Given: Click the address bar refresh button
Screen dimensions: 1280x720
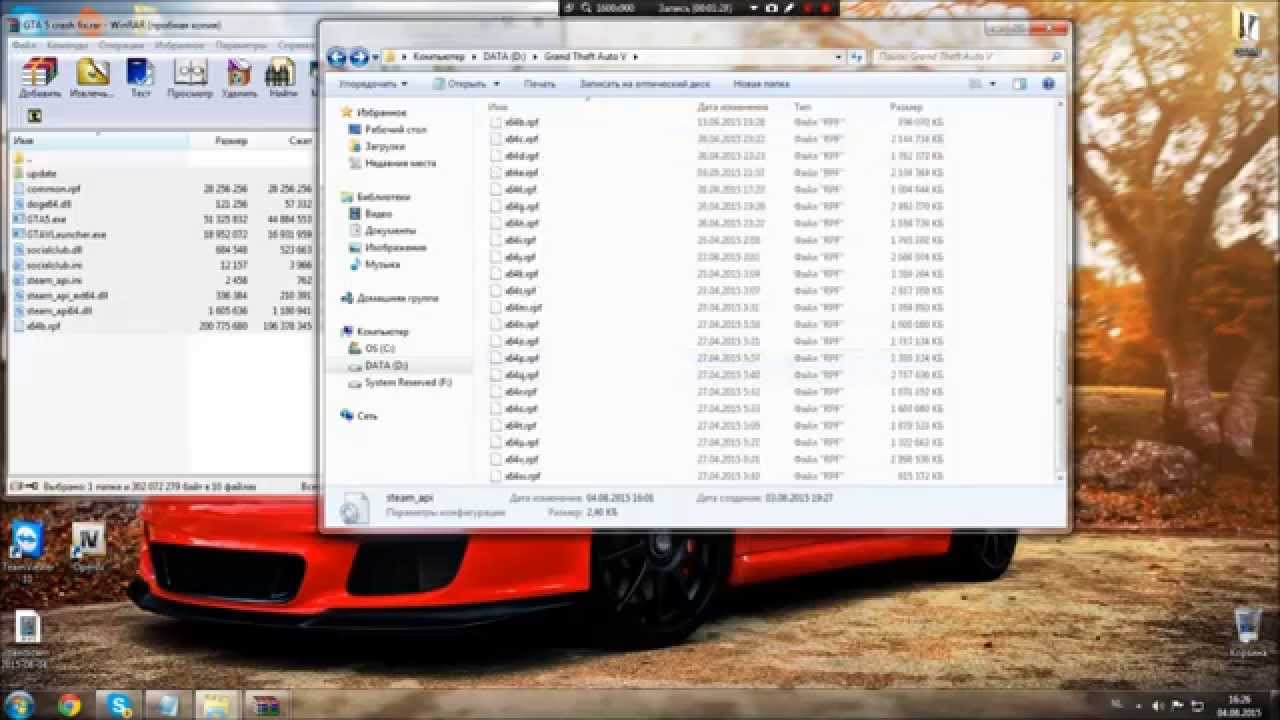Looking at the screenshot, I should [856, 57].
